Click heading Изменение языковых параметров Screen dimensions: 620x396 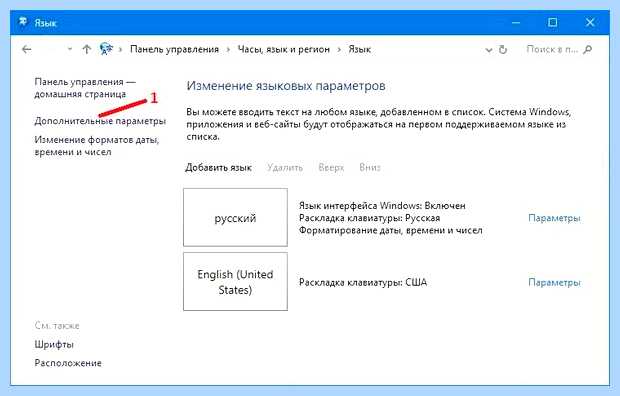[286, 86]
